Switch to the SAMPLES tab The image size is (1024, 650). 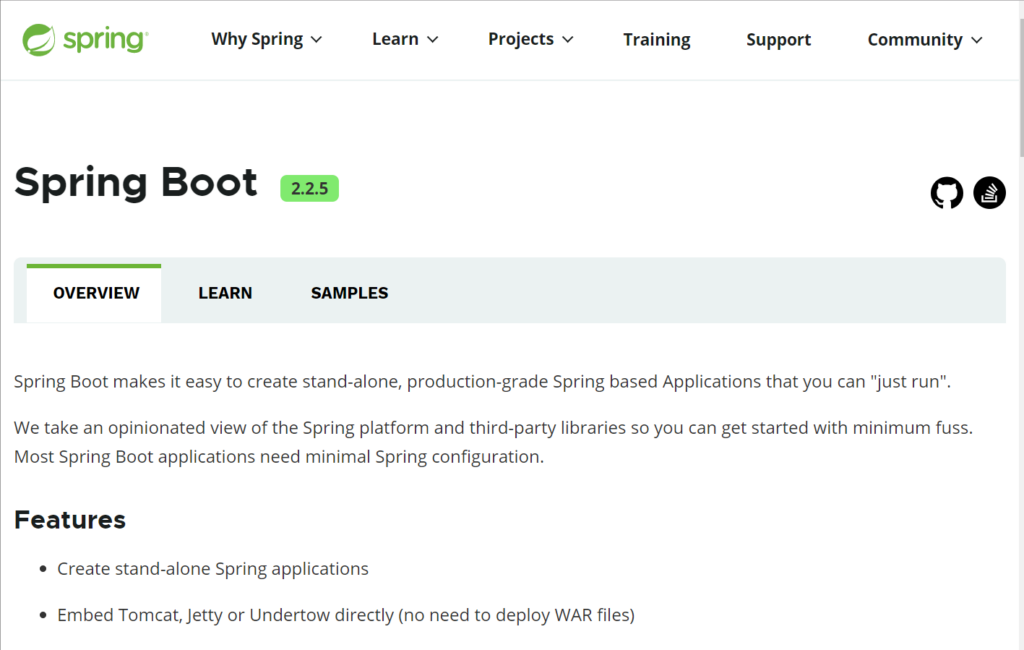point(349,293)
